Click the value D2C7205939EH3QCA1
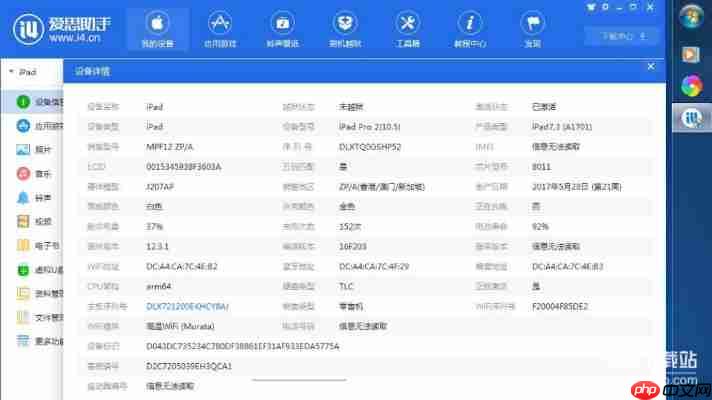 [189, 366]
